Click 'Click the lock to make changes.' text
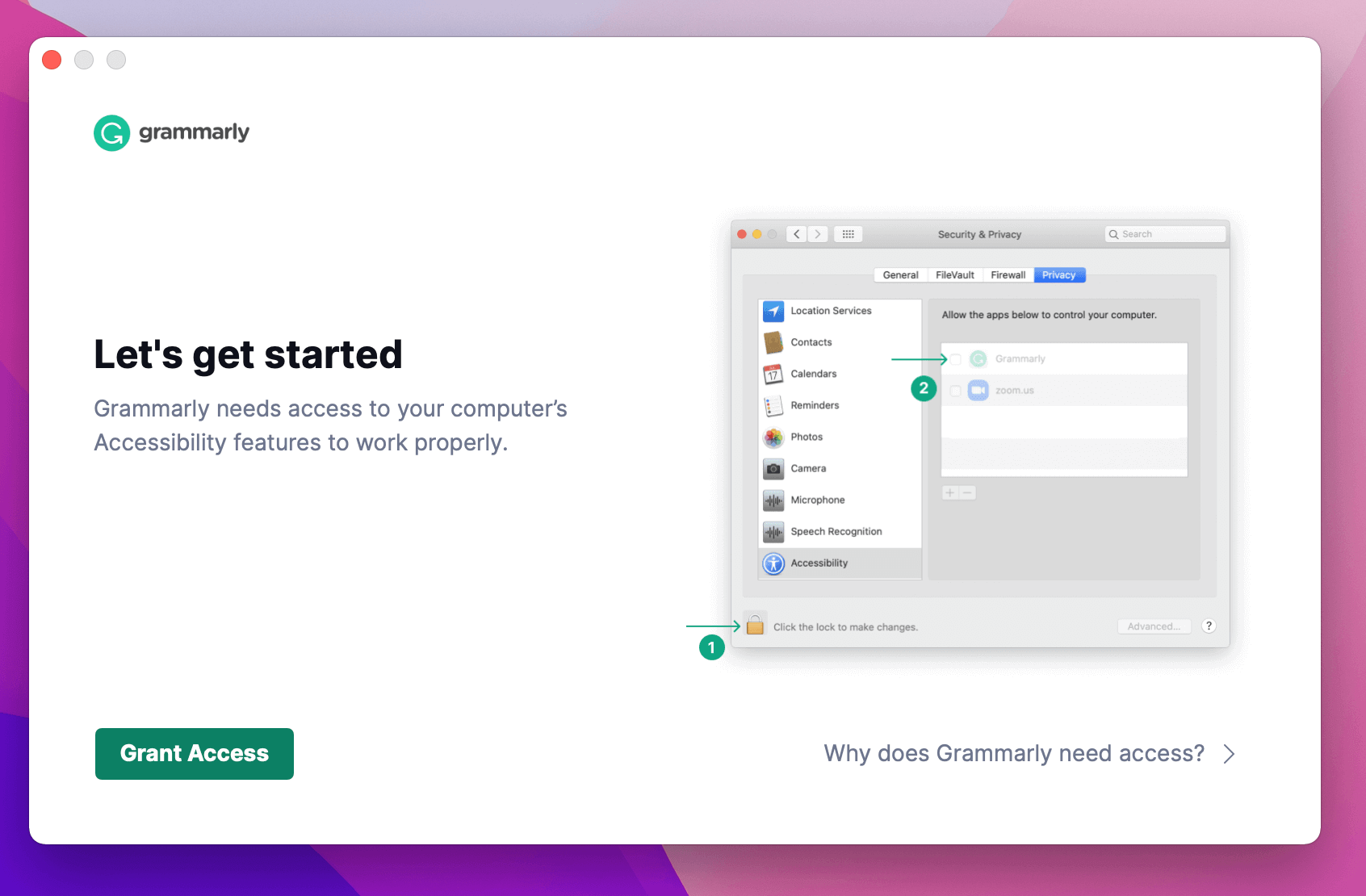This screenshot has height=896, width=1366. [x=845, y=627]
